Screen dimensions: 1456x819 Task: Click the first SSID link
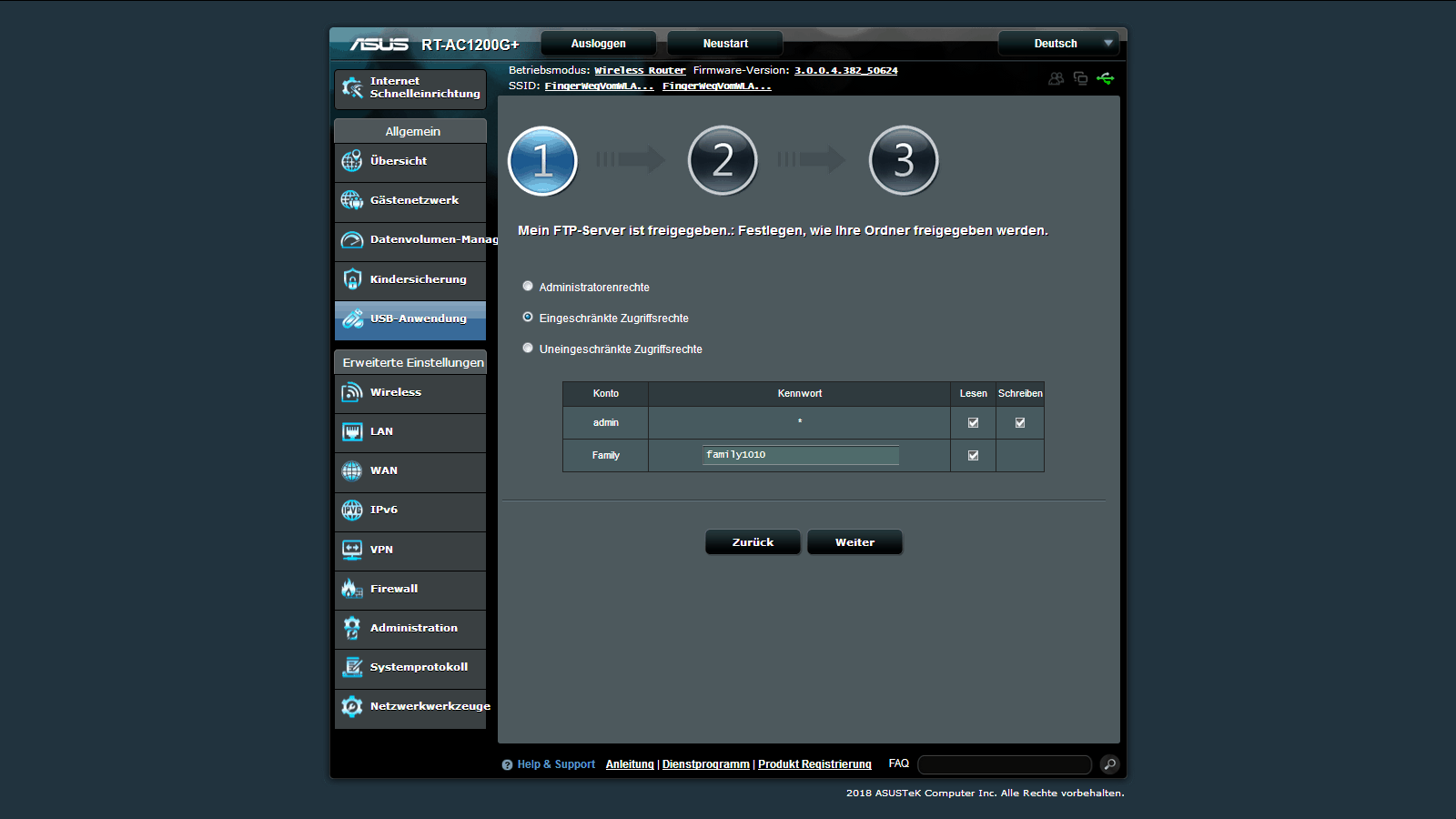click(599, 86)
